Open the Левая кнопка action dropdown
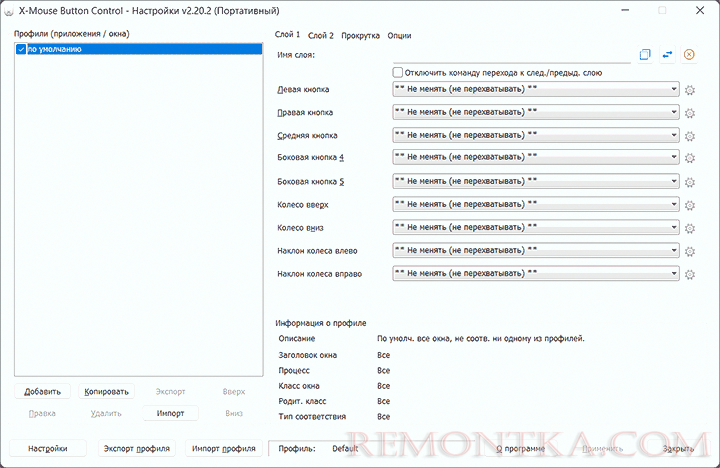The height and width of the screenshot is (468, 720). pos(536,89)
